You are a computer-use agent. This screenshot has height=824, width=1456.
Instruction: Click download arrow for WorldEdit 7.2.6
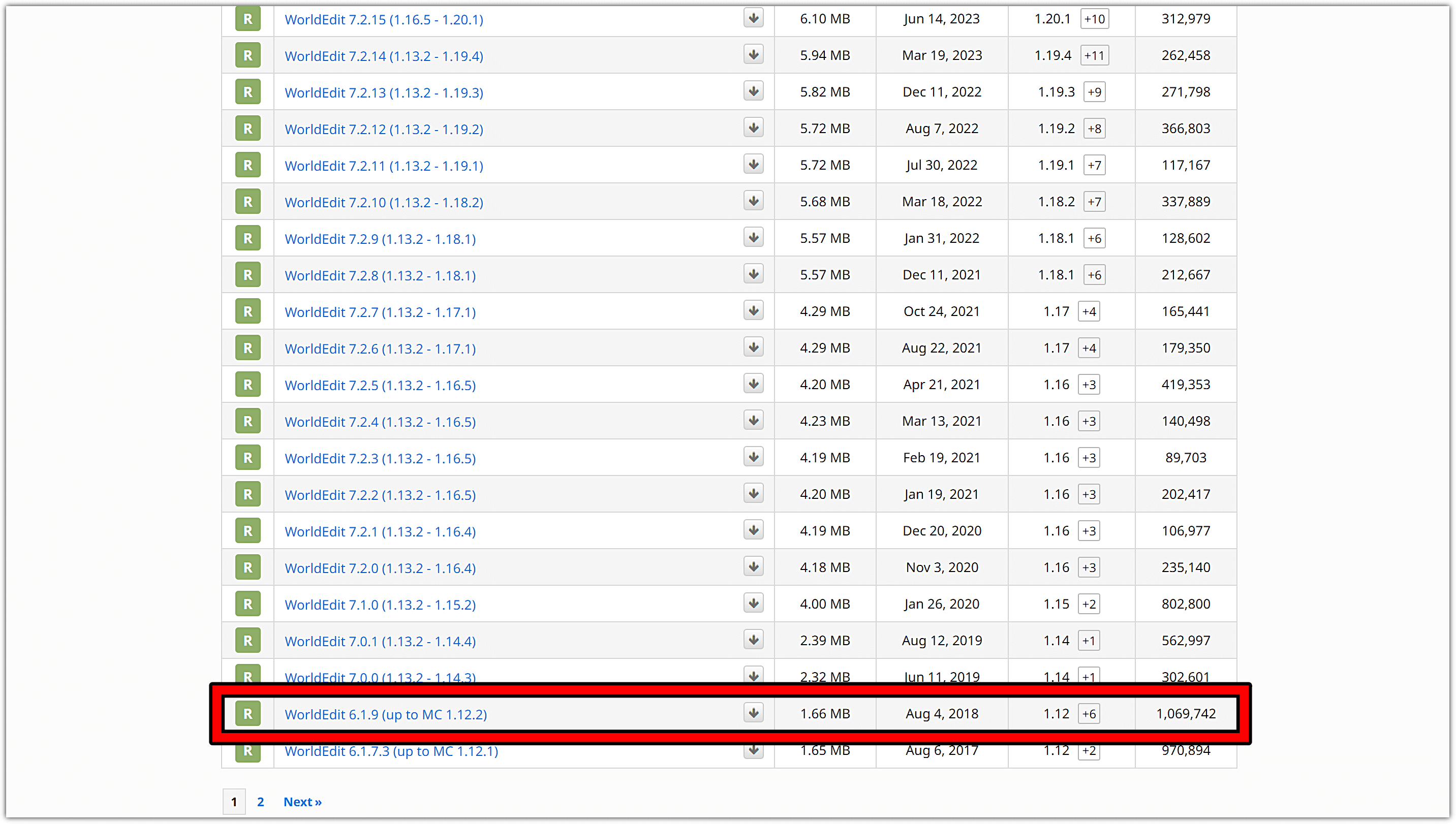(x=754, y=347)
